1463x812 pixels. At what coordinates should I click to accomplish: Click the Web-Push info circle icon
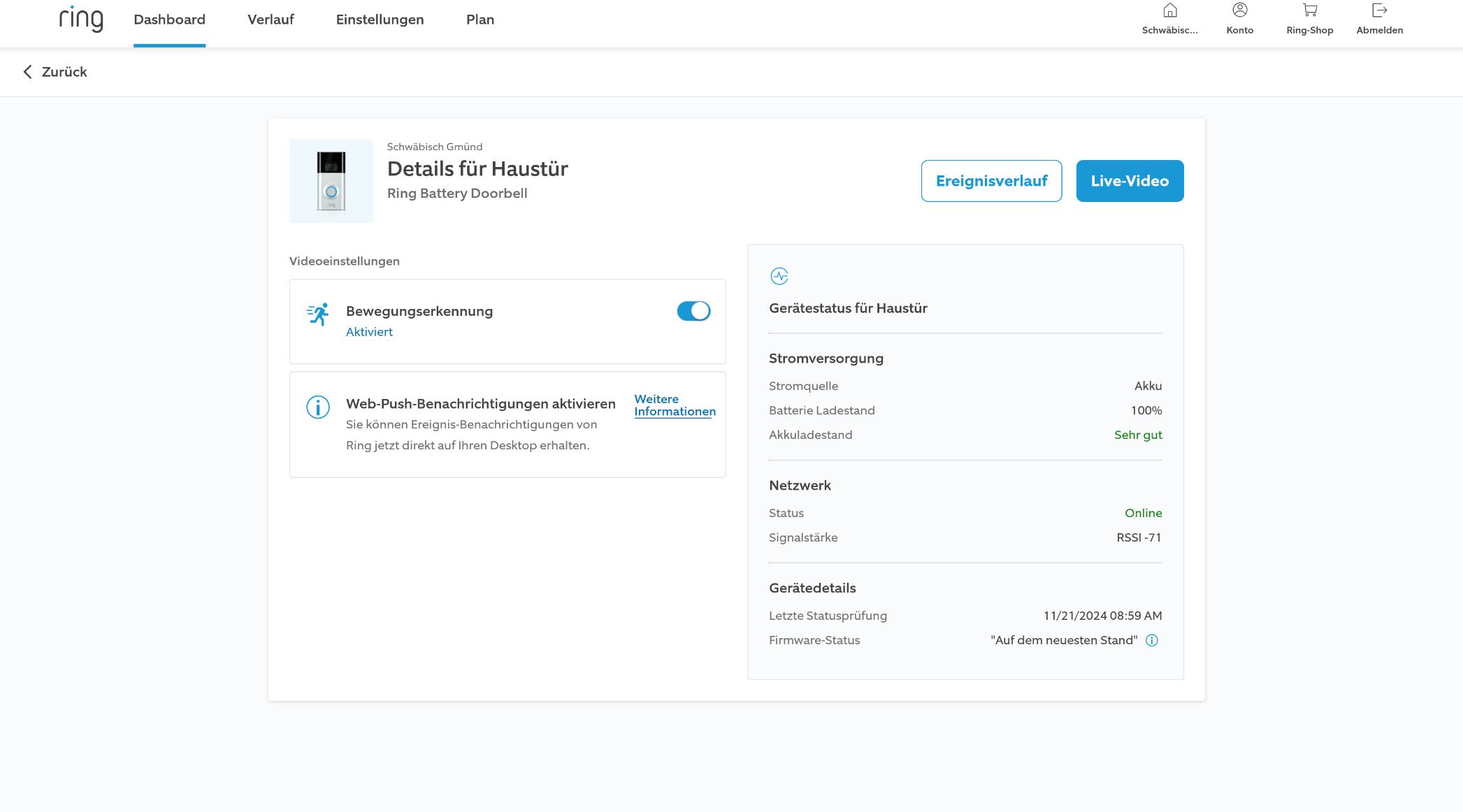pyautogui.click(x=318, y=407)
